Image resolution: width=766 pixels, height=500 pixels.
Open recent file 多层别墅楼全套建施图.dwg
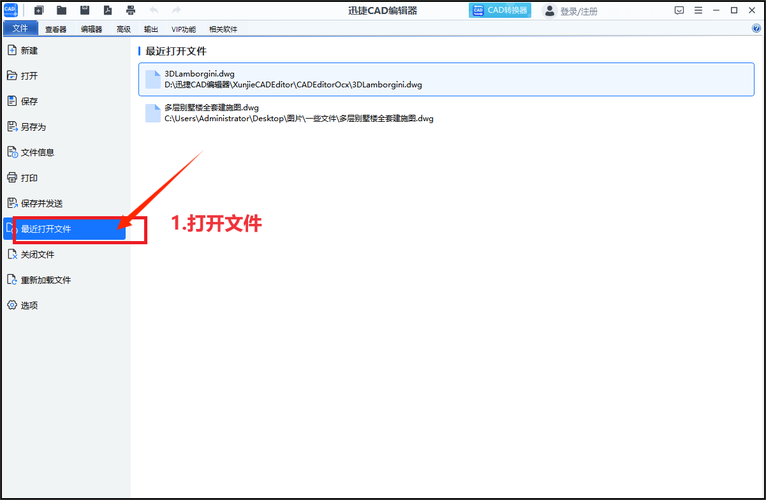[x=446, y=113]
